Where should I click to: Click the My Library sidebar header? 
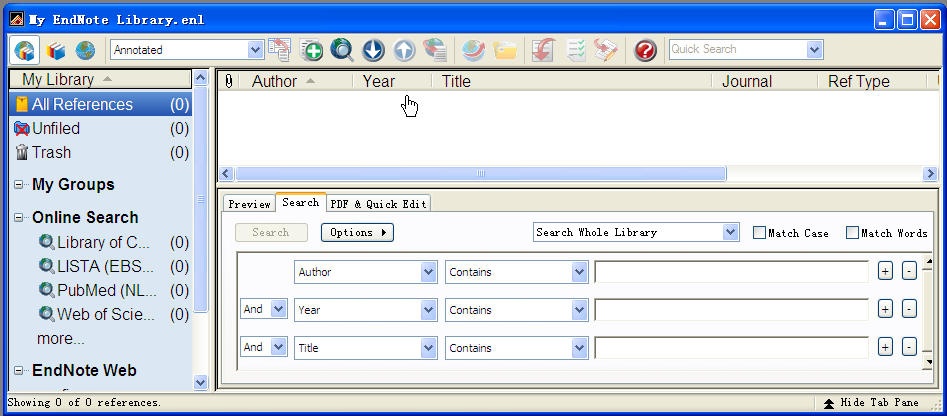click(100, 79)
